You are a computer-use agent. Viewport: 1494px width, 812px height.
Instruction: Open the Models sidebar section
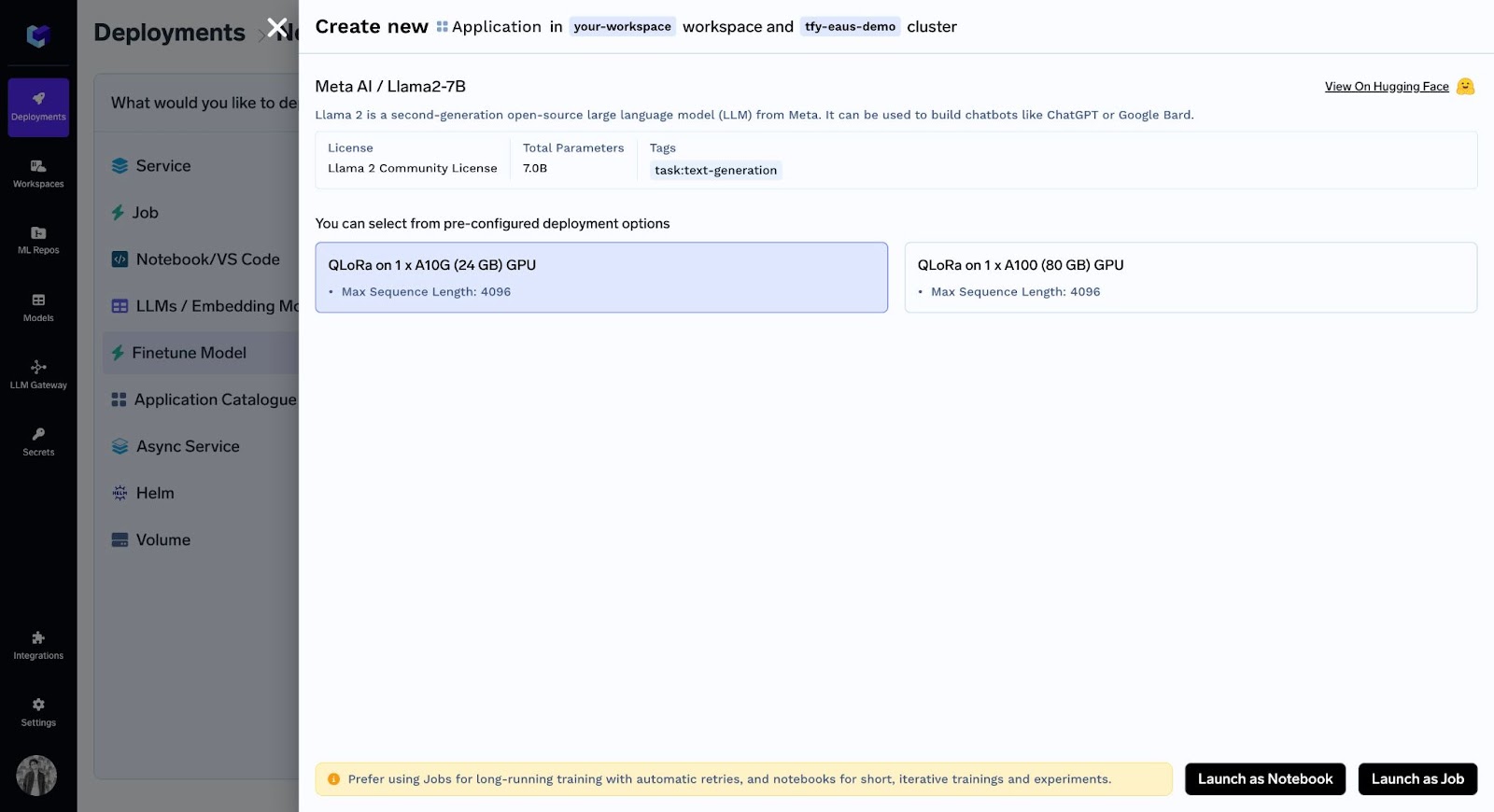coord(38,308)
